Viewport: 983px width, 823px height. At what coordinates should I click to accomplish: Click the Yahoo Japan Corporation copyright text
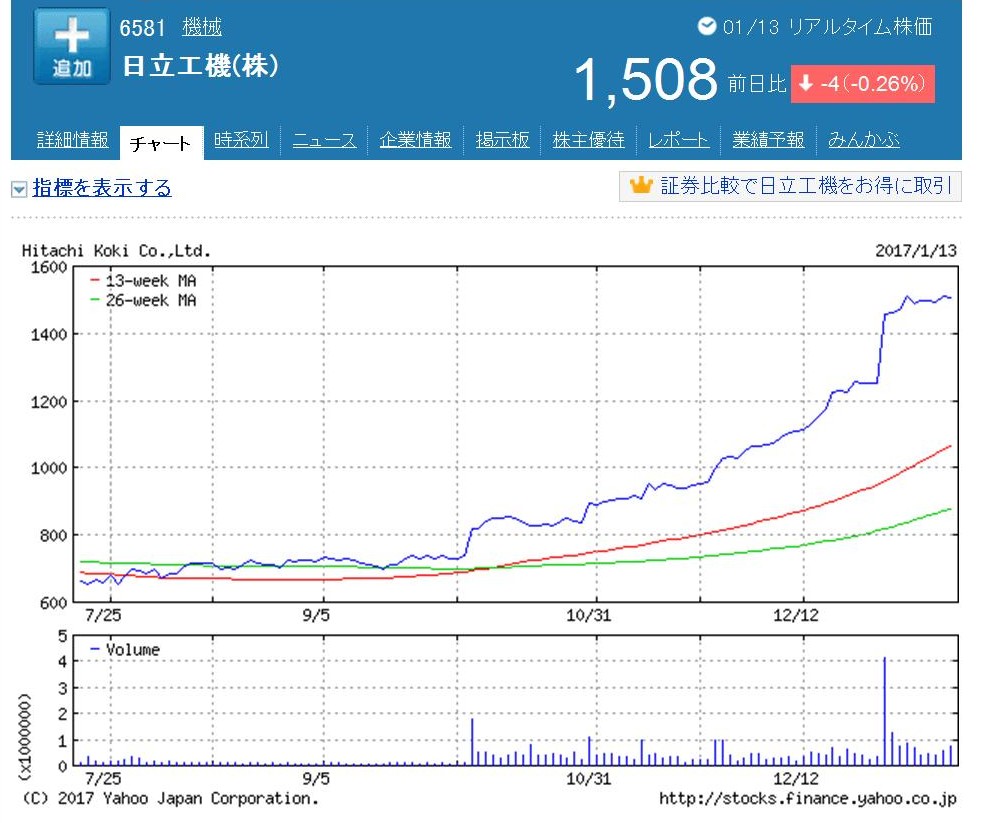tap(171, 799)
